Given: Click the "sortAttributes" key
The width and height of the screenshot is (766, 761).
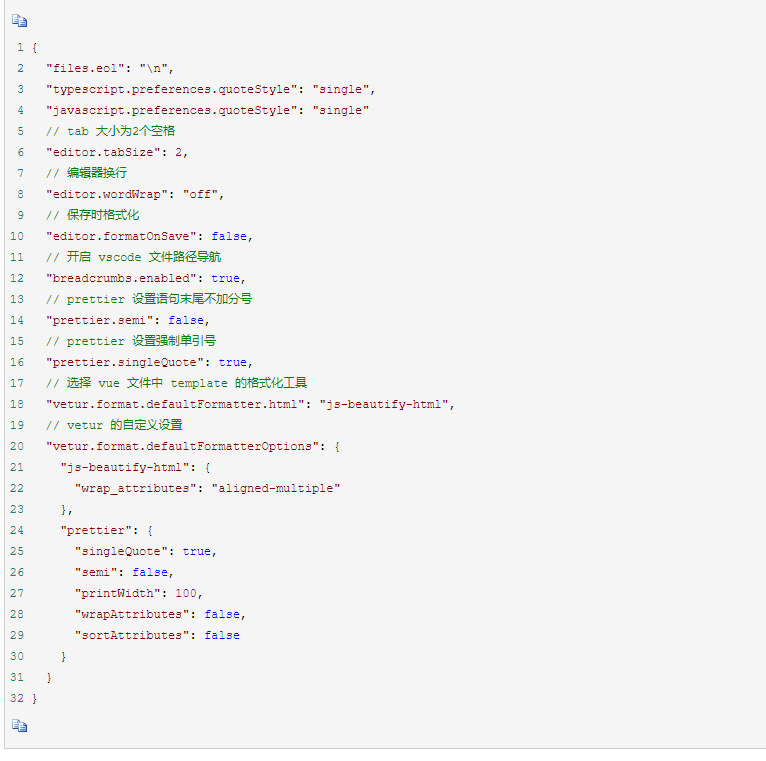Looking at the screenshot, I should click(132, 635).
